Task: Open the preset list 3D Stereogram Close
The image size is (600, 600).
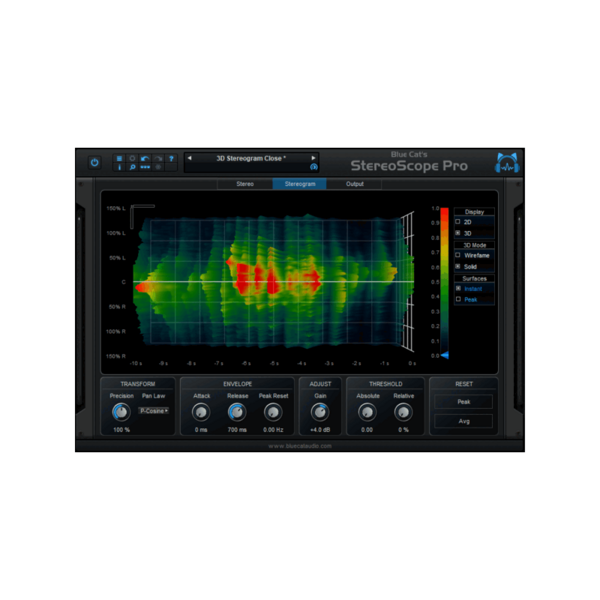Action: [251, 158]
